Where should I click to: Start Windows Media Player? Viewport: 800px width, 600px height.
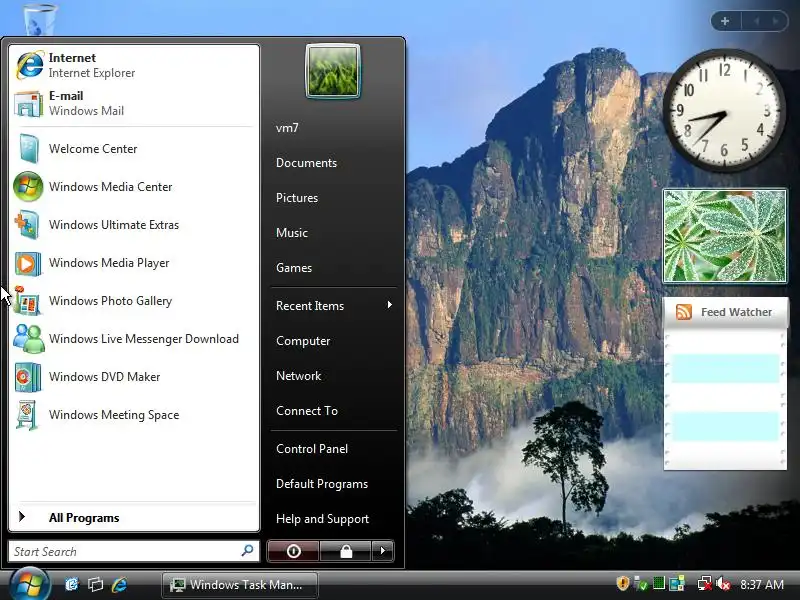134,263
